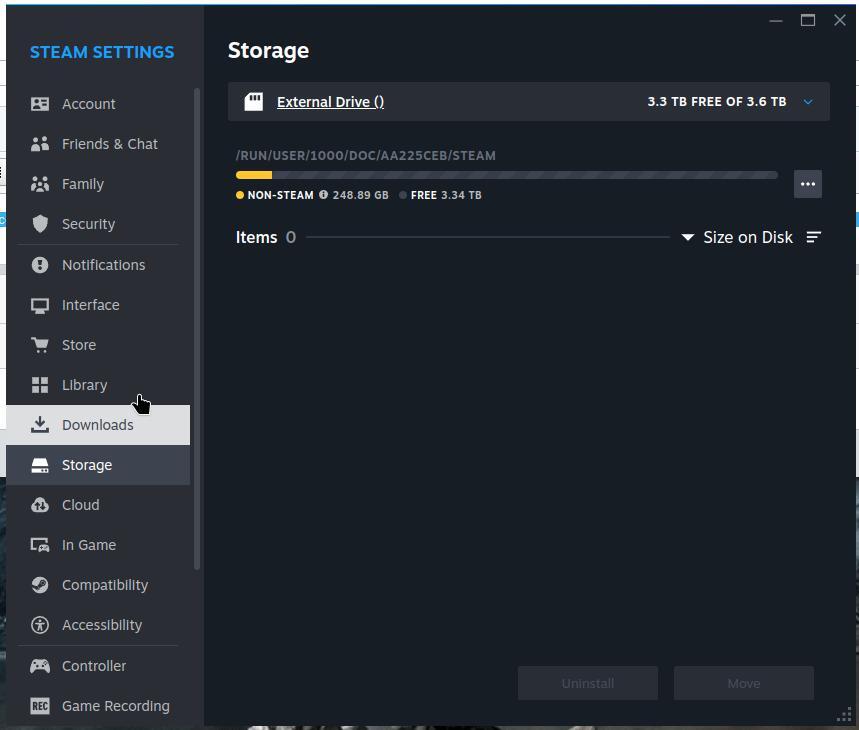Click the yellow NON-STEAM legend dot

(240, 195)
